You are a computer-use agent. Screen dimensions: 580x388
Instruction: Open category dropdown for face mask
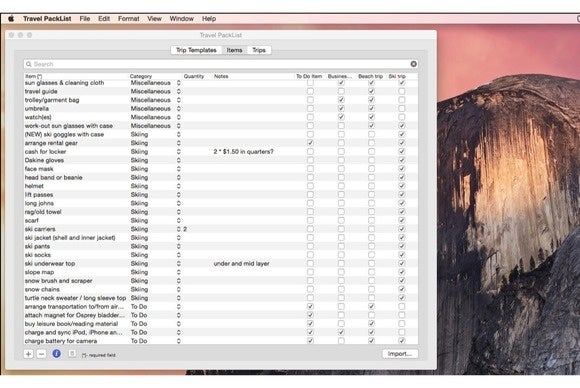pos(179,169)
